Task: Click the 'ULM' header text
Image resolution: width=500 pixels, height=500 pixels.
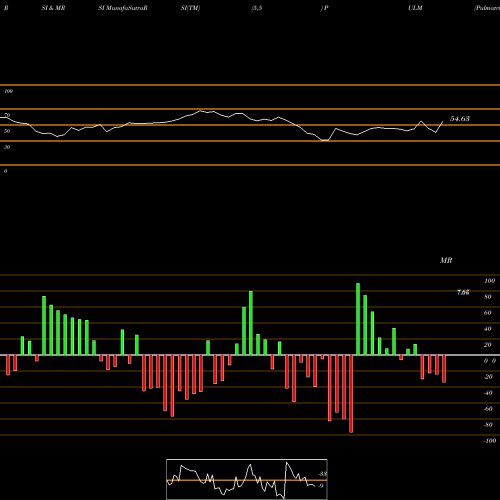Action: tap(415, 8)
